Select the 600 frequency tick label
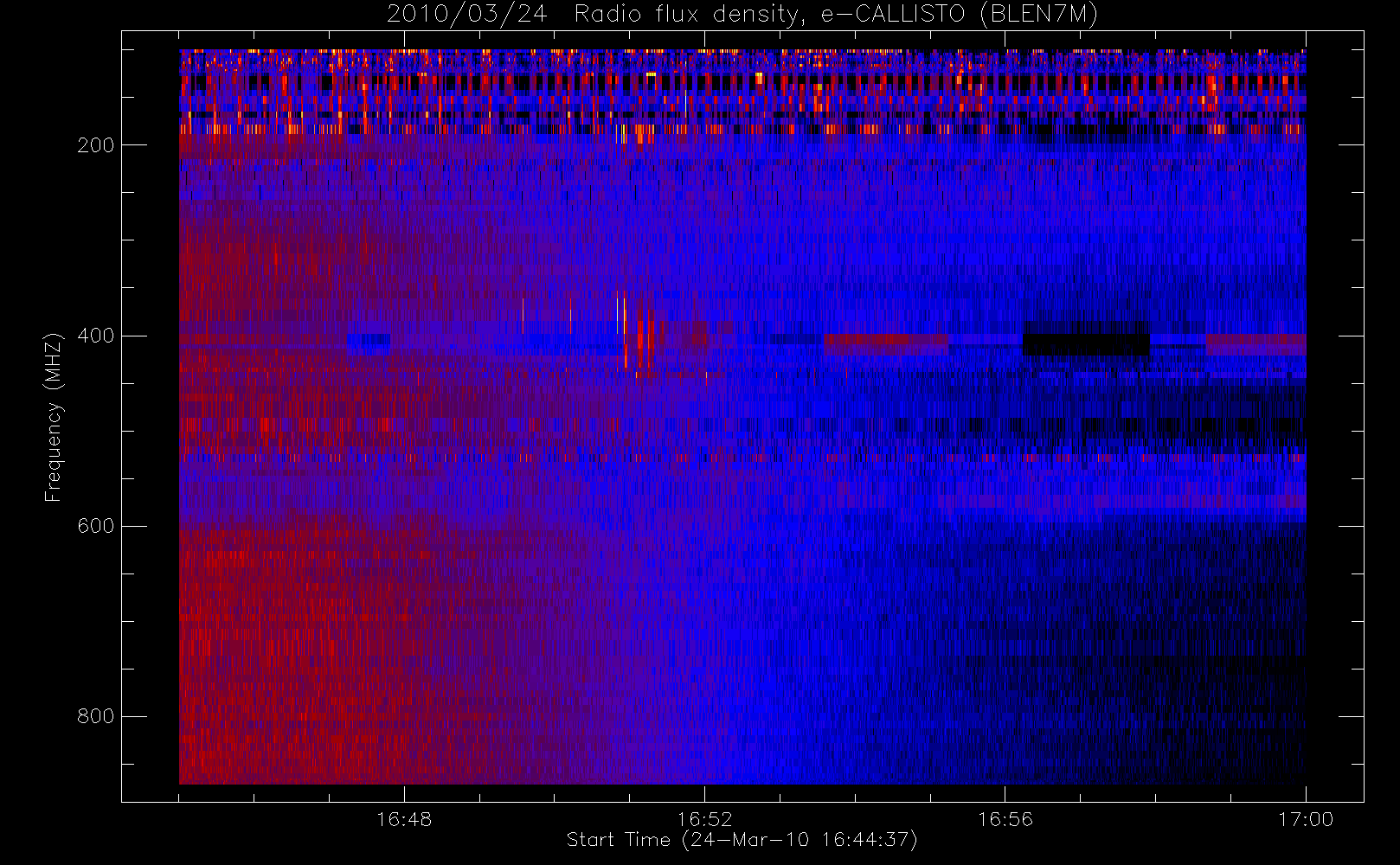The height and width of the screenshot is (865, 1400). pos(95,526)
